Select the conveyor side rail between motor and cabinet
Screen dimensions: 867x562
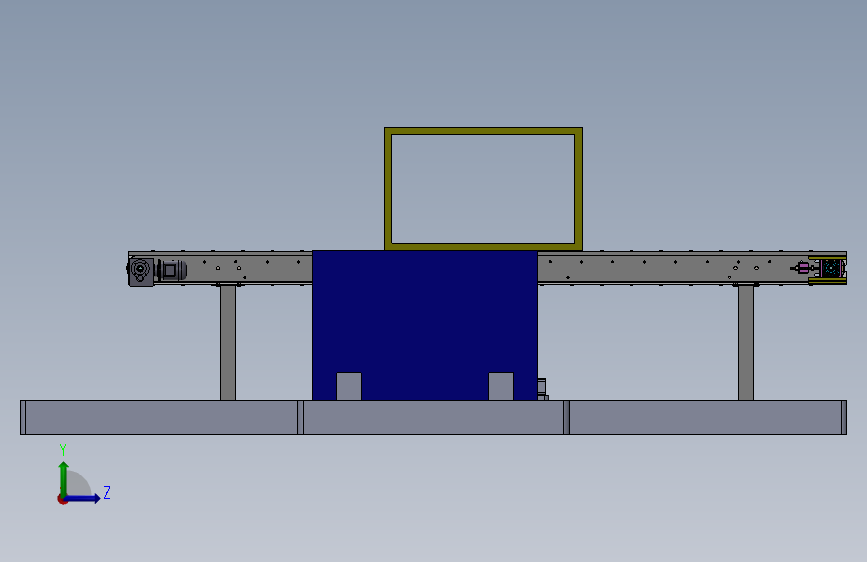(x=250, y=268)
